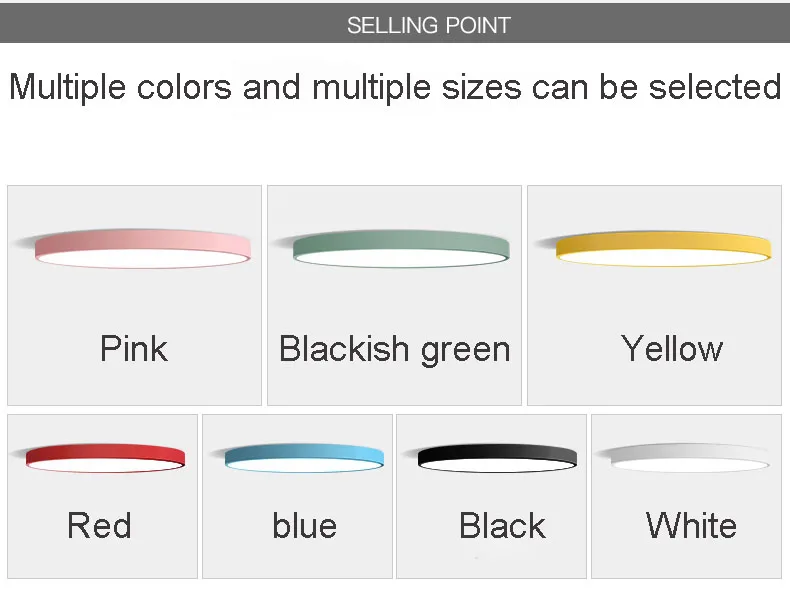This screenshot has height=612, width=790.
Task: Select the White color label
Action: pos(691,526)
